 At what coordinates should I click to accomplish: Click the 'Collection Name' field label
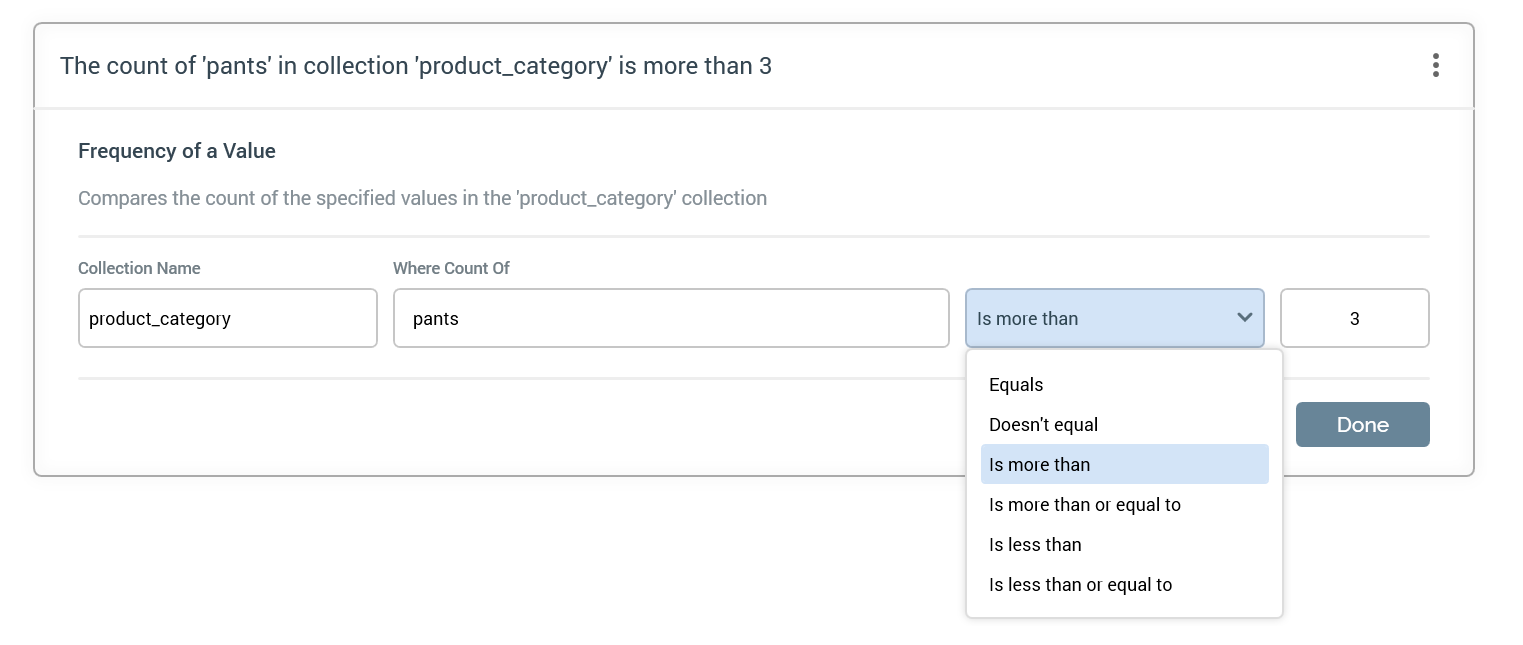point(139,268)
